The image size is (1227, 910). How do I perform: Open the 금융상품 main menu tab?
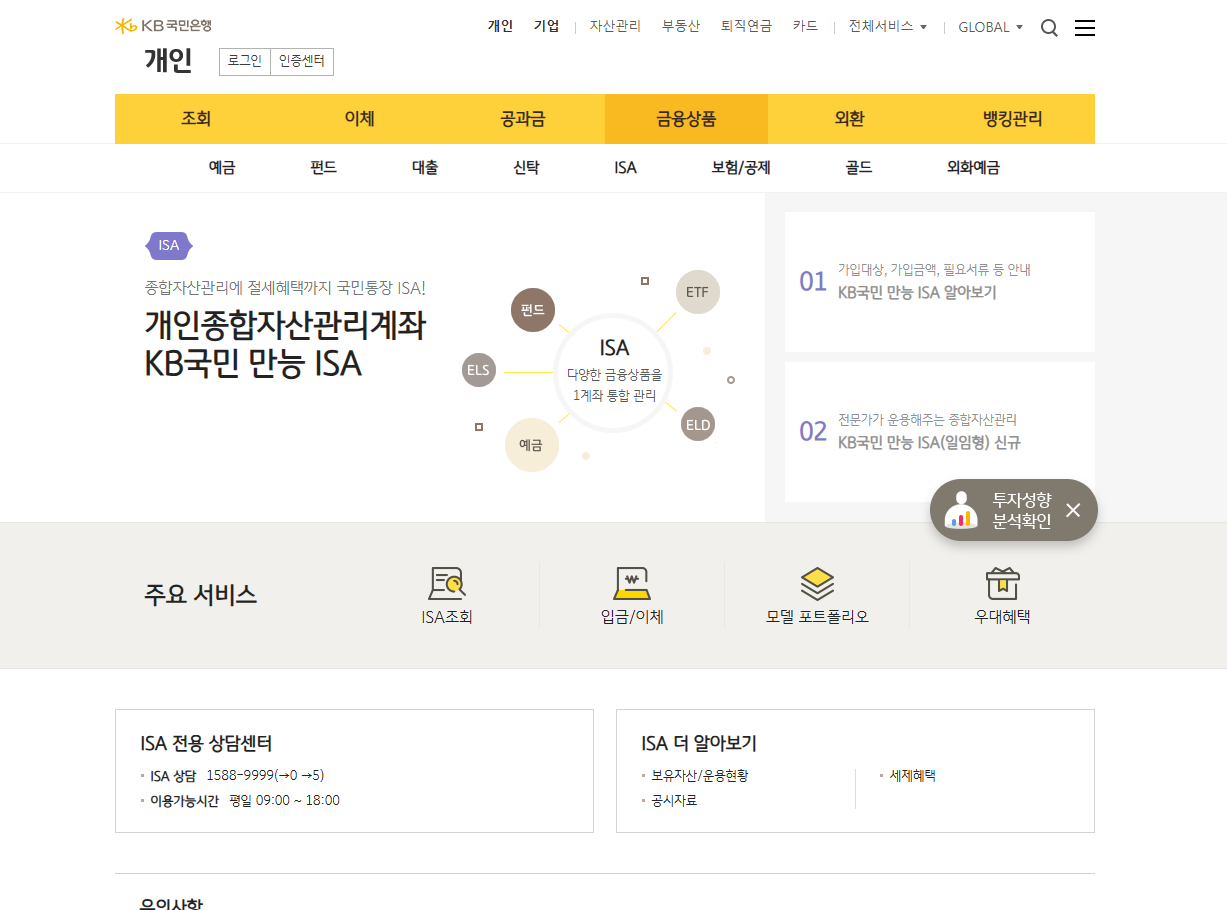click(686, 119)
